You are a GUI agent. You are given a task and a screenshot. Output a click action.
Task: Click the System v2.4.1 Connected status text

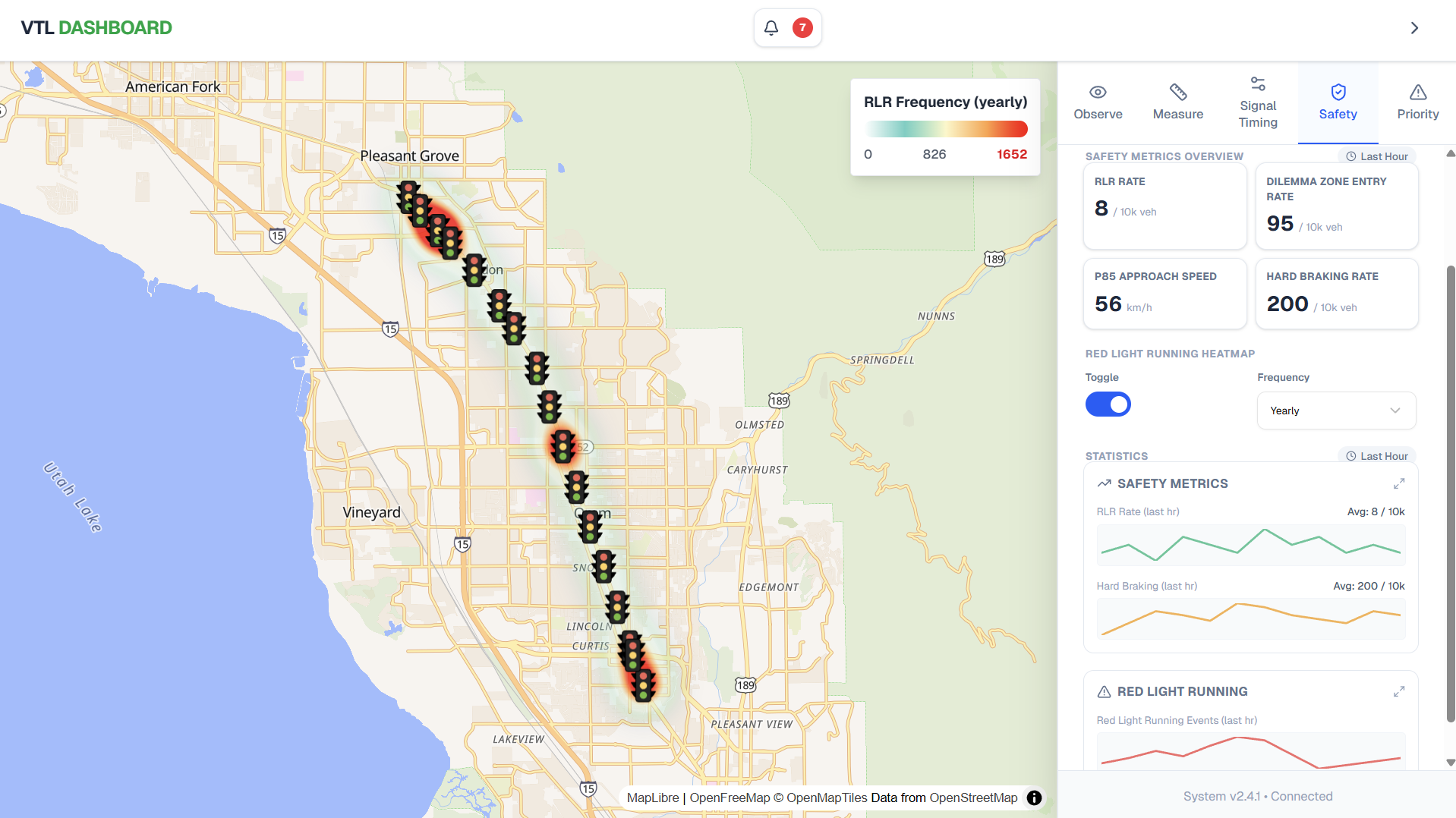(x=1257, y=796)
